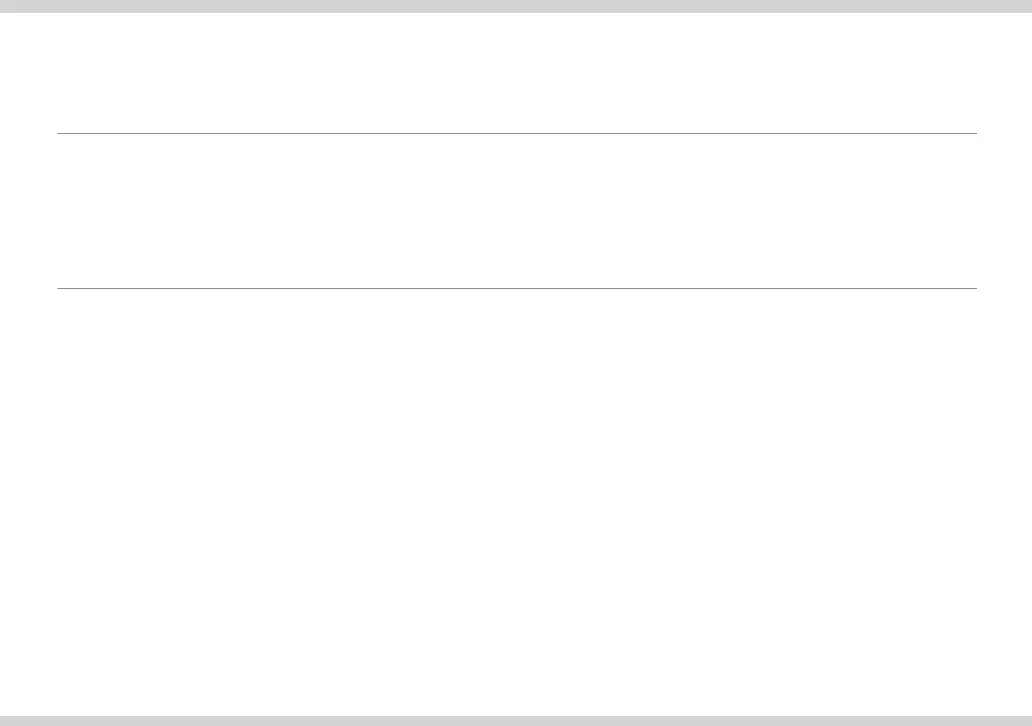Click the white left margin beside the divider lines
This screenshot has width=1032, height=726.
coord(28,211)
